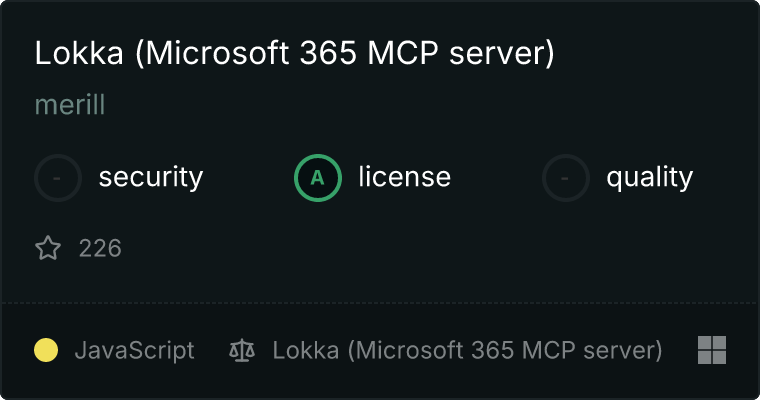Click the yellow JavaScript language dot
This screenshot has width=760, height=400.
(46, 350)
